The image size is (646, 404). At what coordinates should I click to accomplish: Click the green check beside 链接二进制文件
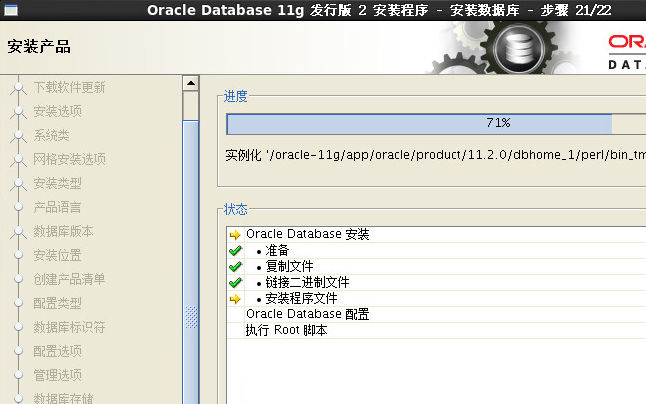[235, 283]
